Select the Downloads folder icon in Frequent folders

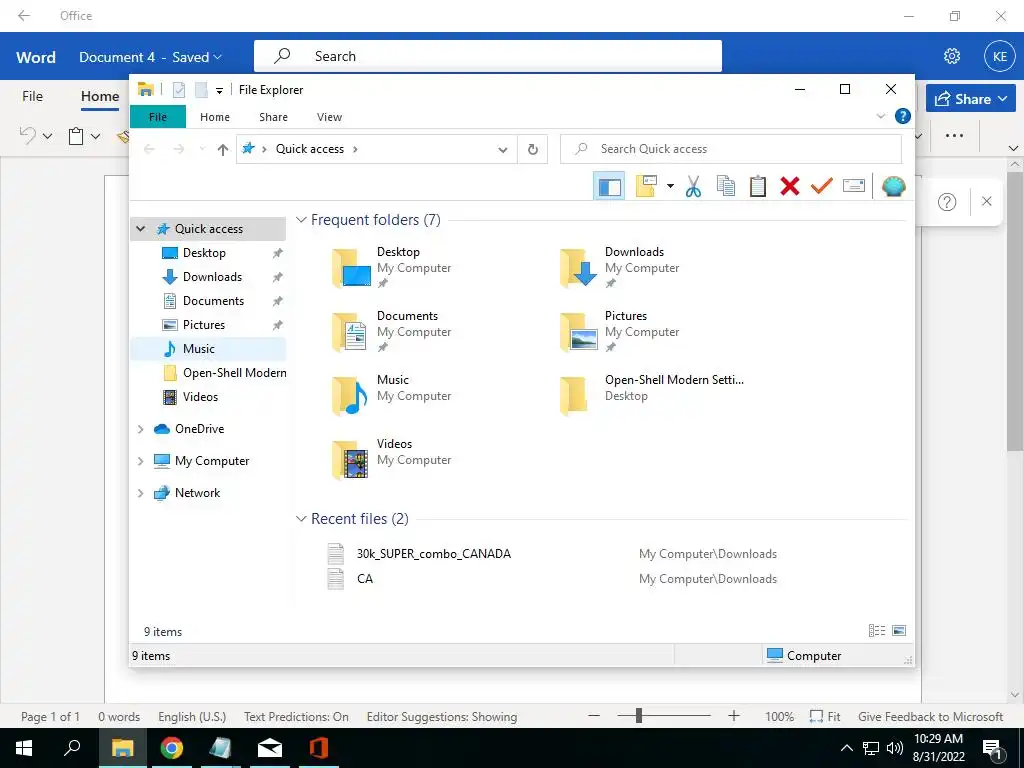(579, 268)
